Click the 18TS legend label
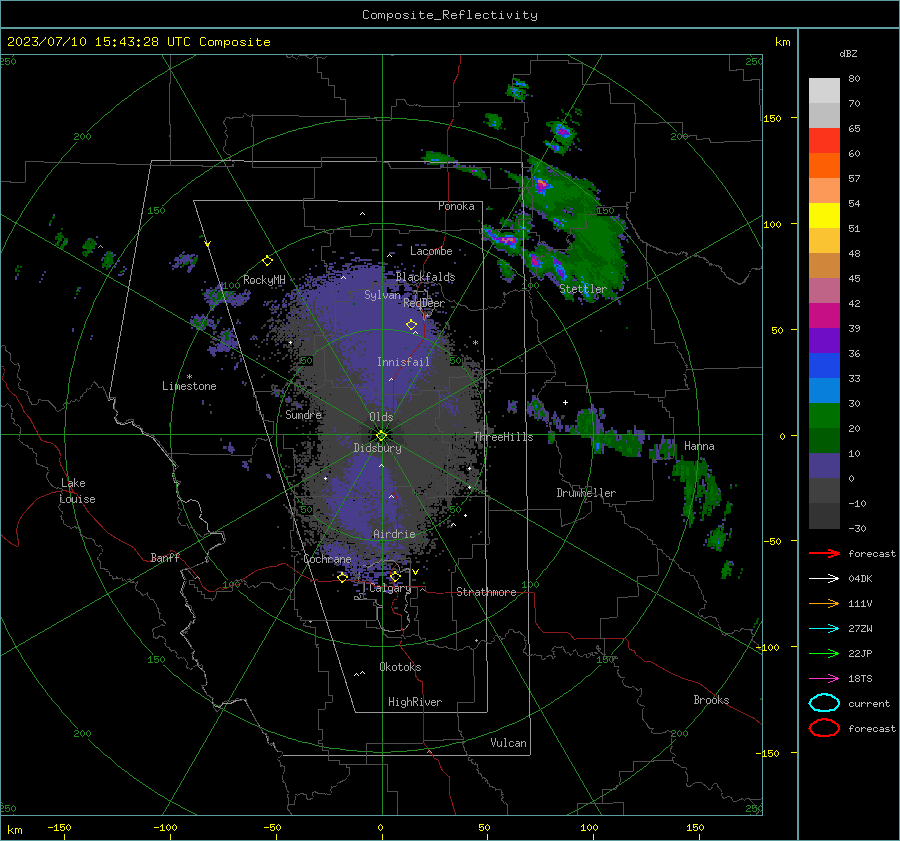 (x=860, y=679)
